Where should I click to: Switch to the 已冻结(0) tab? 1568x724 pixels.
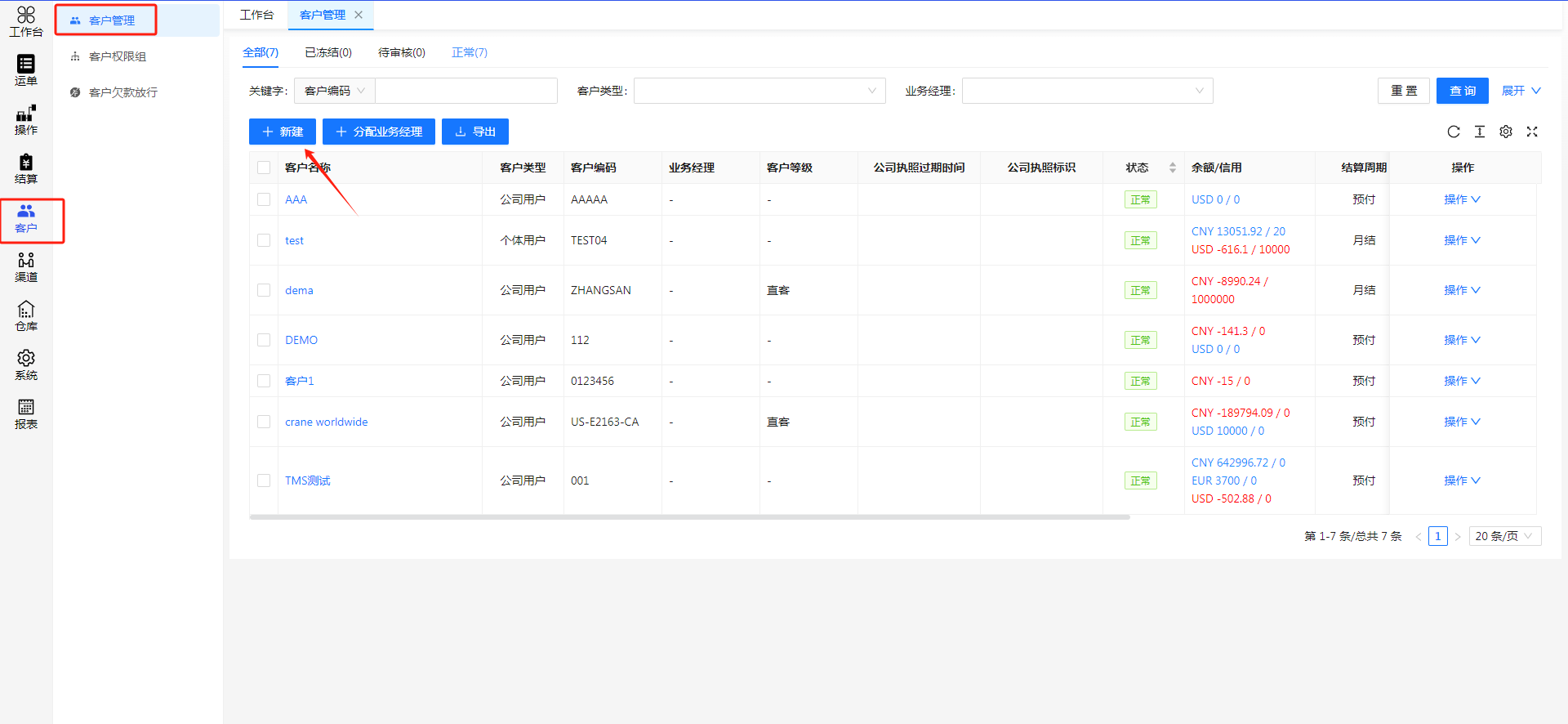pyautogui.click(x=327, y=52)
